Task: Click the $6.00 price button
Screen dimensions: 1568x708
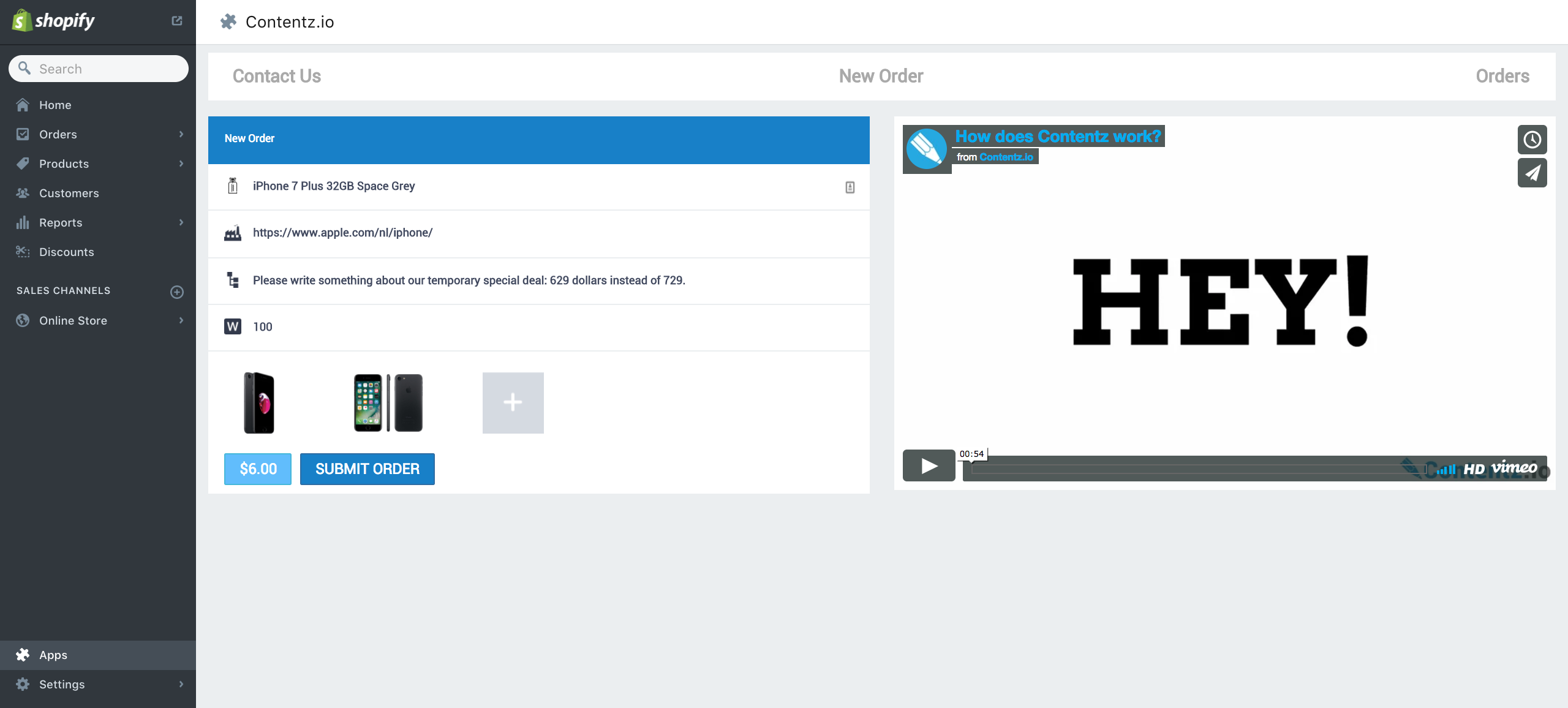Action: click(258, 469)
